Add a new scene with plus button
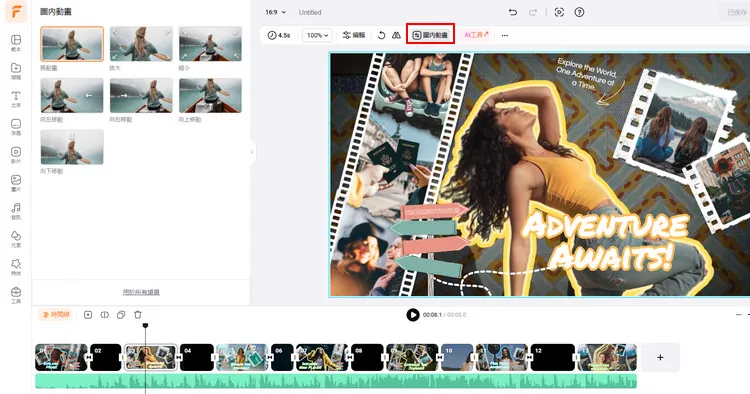 [x=660, y=357]
